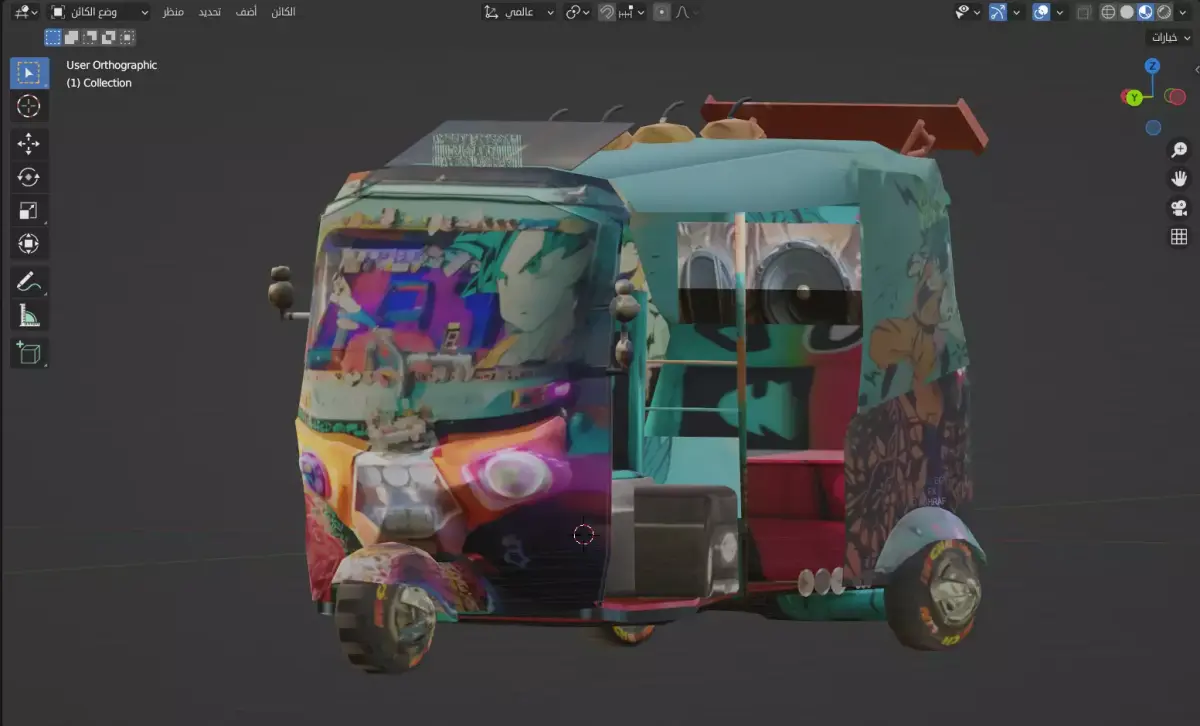Expand overlay options dropdown arrow

(x=1060, y=12)
